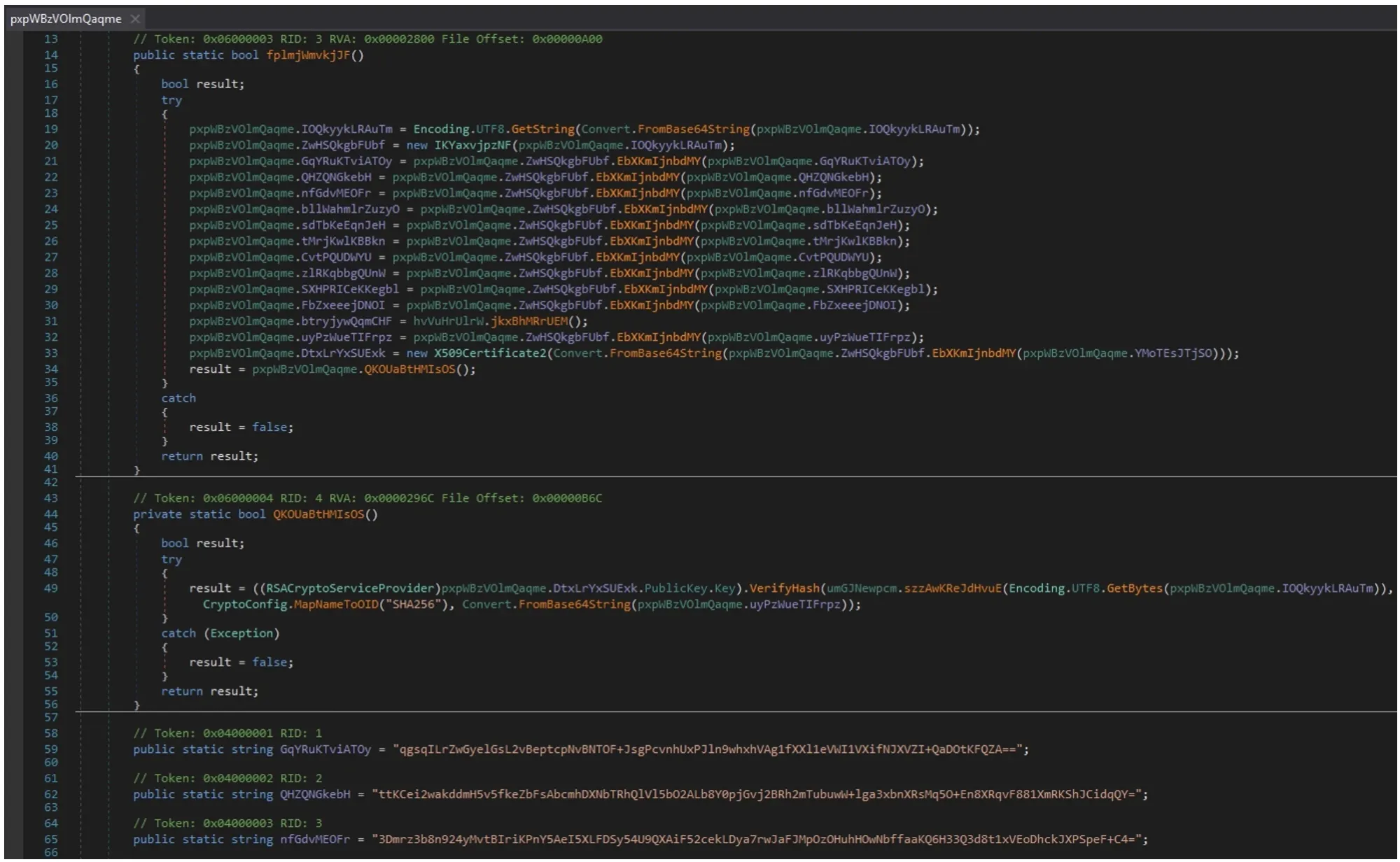
Task: Click the "SHA256" string literal
Action: 416,605
